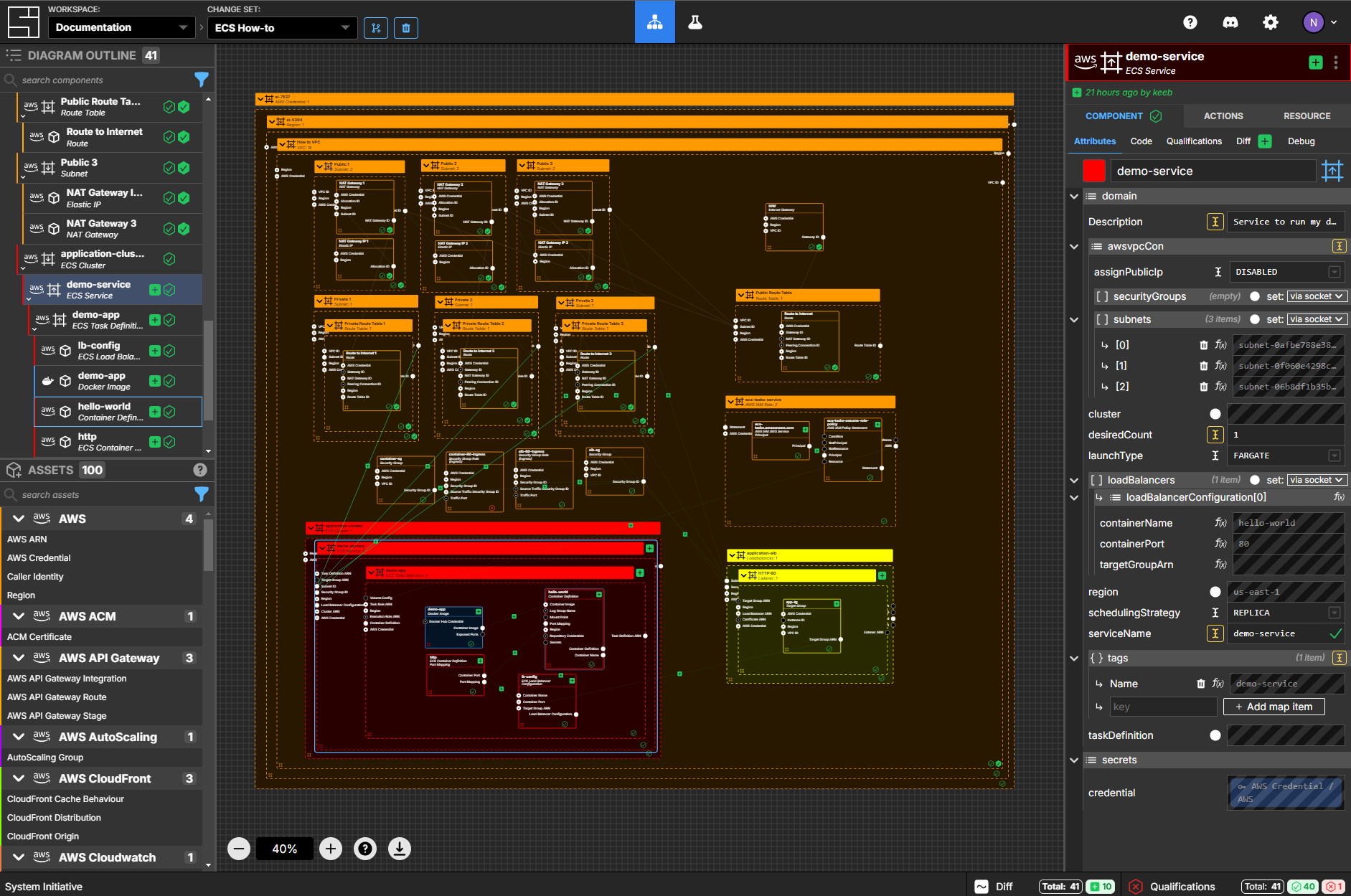Collapse the AWS CloudFront asset category
Image resolution: width=1351 pixels, height=896 pixels.
(19, 778)
